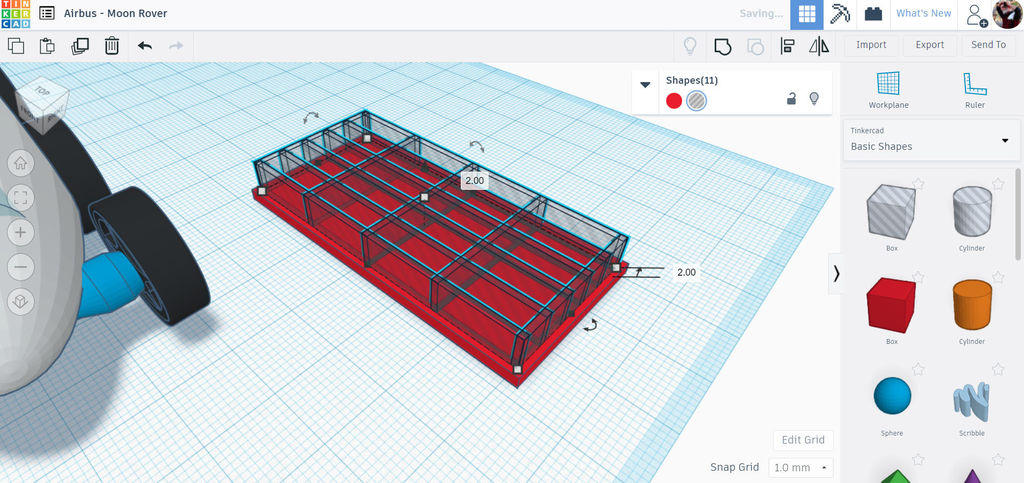The width and height of the screenshot is (1024, 483).
Task: Pick the striped hole Cylinder shape
Action: (972, 212)
